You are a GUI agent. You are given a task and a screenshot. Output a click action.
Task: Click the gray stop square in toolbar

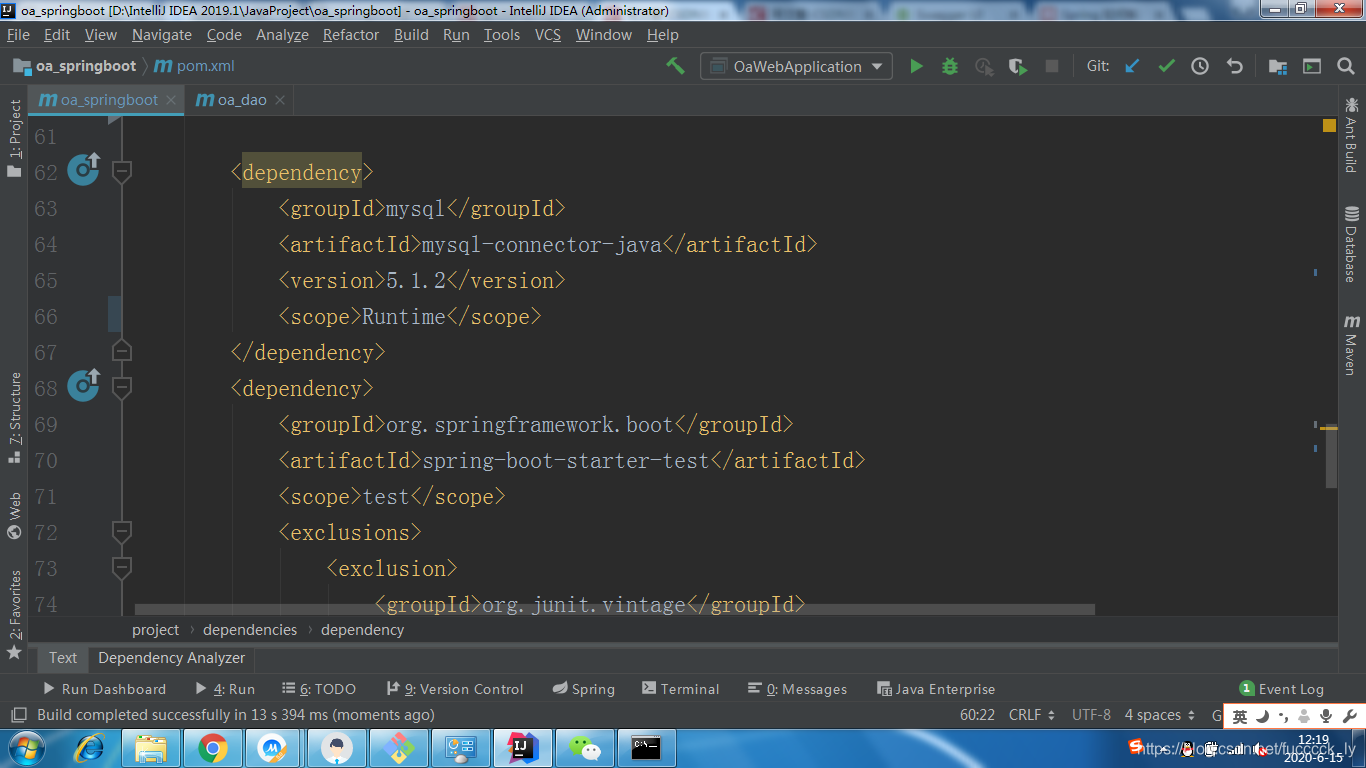tap(1052, 66)
